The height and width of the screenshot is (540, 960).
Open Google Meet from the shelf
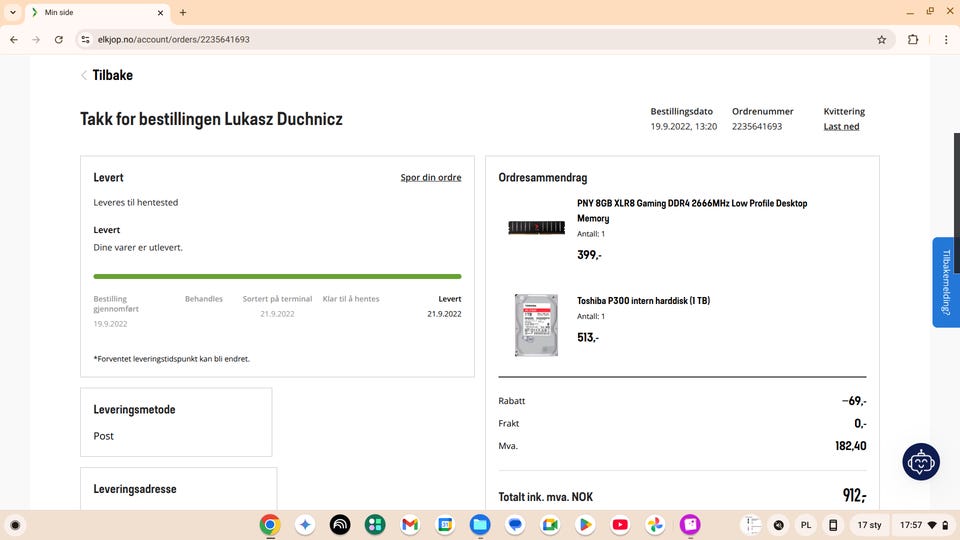(x=550, y=525)
